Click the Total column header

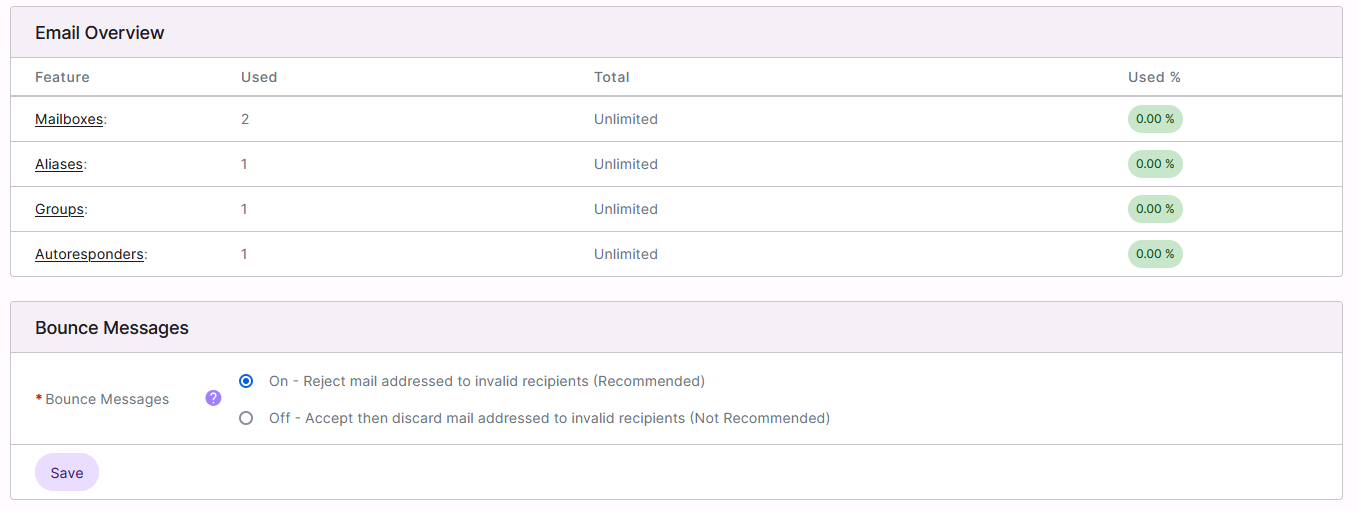(612, 77)
